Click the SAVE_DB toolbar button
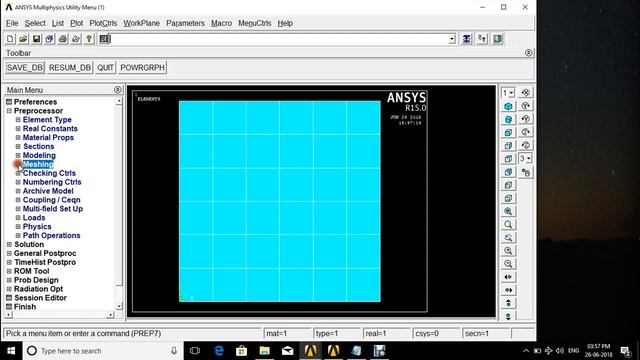 coord(25,67)
